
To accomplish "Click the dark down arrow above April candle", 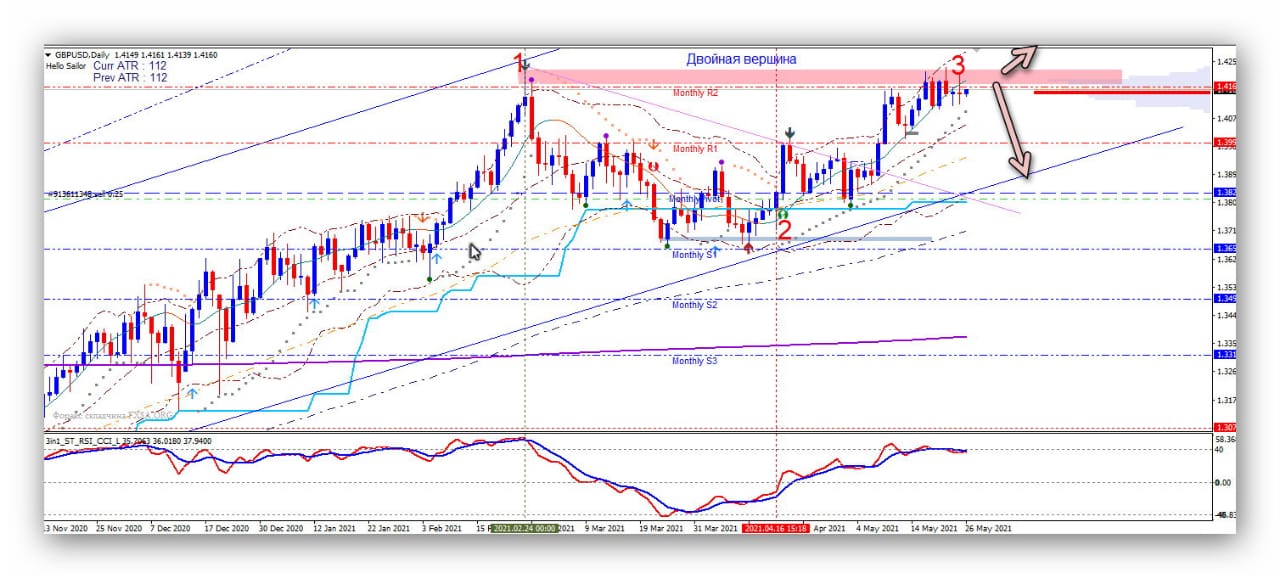I will 790,133.
